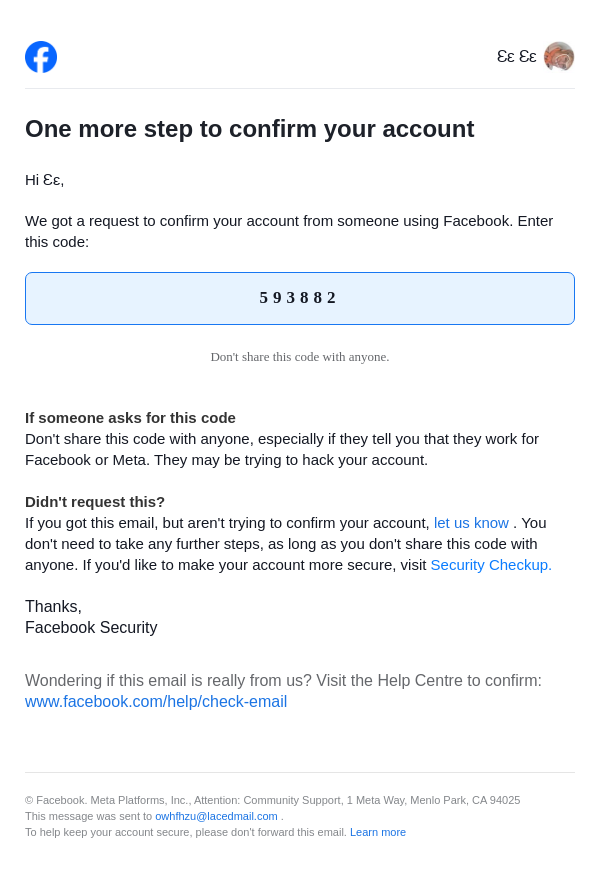The width and height of the screenshot is (600, 888).
Task: Click the "Facebook Security" signature line
Action: 91,628
